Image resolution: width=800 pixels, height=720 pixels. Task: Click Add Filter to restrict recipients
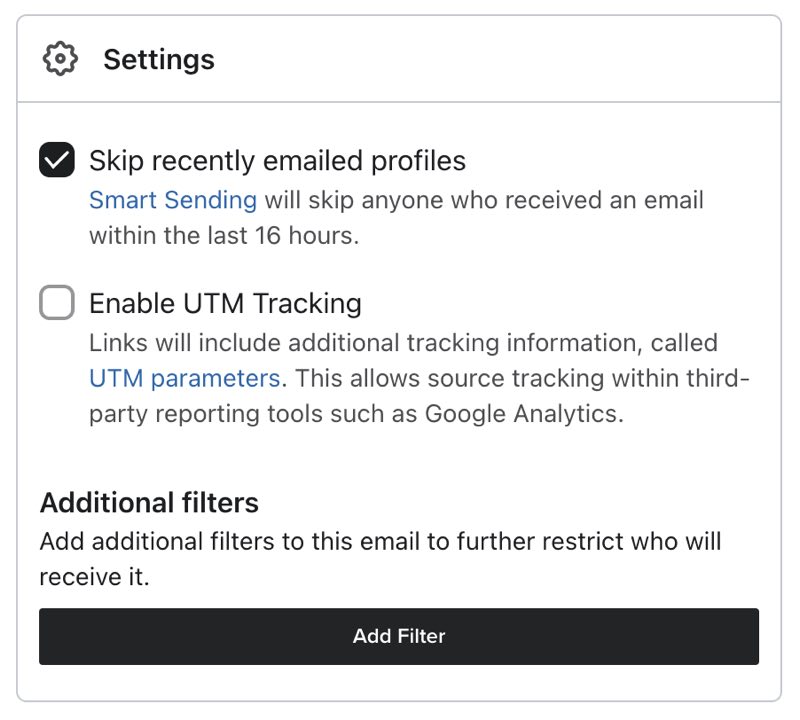399,636
